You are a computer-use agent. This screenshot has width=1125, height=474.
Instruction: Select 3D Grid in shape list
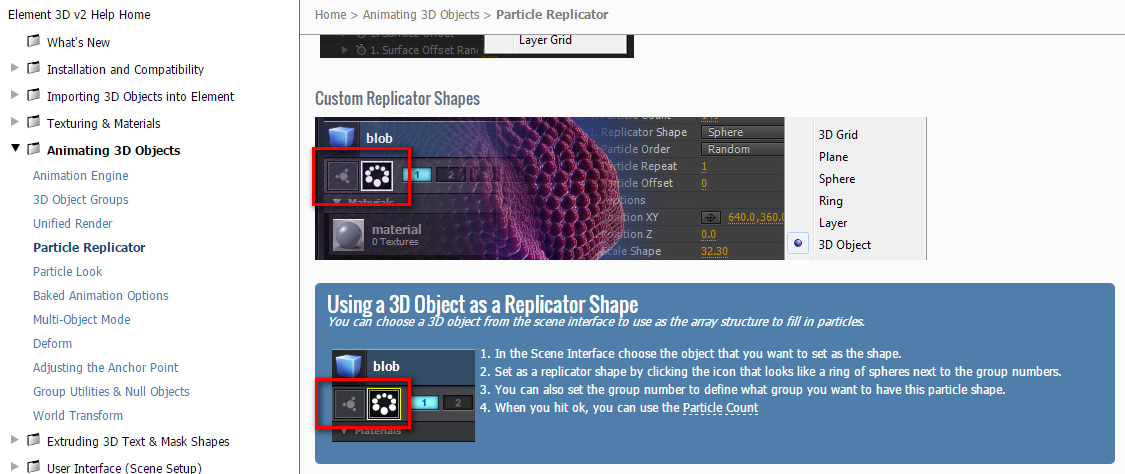(838, 135)
